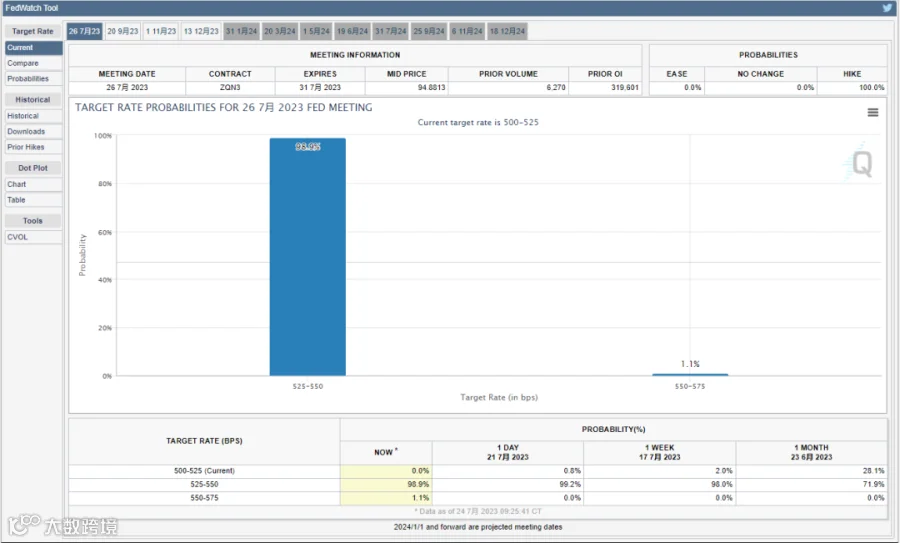
Task: Click the 1 WEEK 98.0% cell
Action: click(x=660, y=484)
